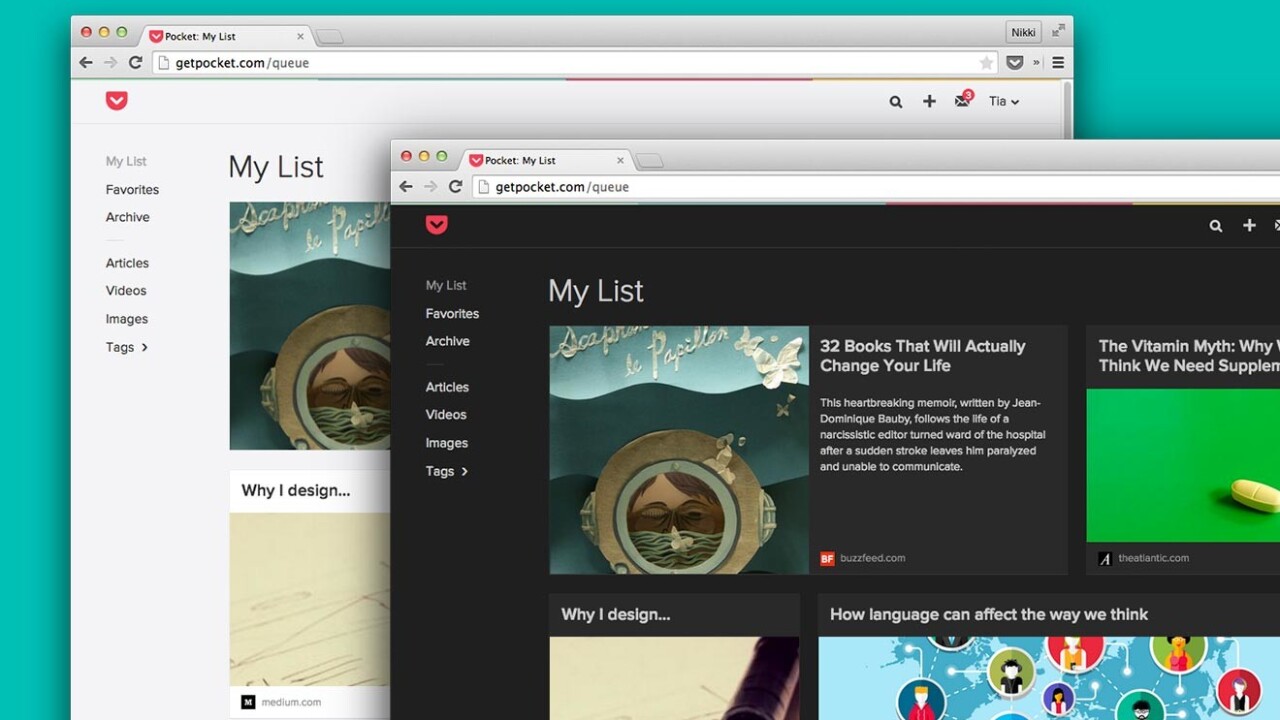Click the back arrow in the rear browser window

(86, 62)
